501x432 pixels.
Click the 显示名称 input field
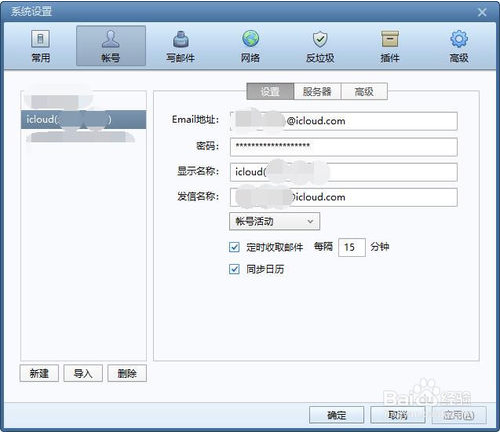pyautogui.click(x=344, y=172)
